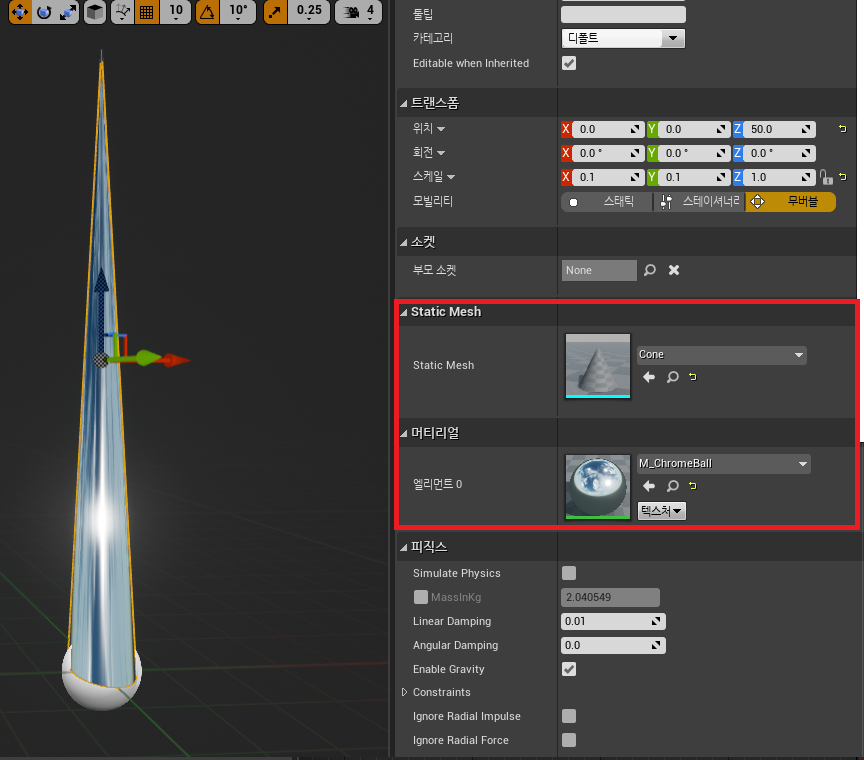Open rotation snap 10° dropdown
The image size is (864, 760).
pyautogui.click(x=238, y=12)
